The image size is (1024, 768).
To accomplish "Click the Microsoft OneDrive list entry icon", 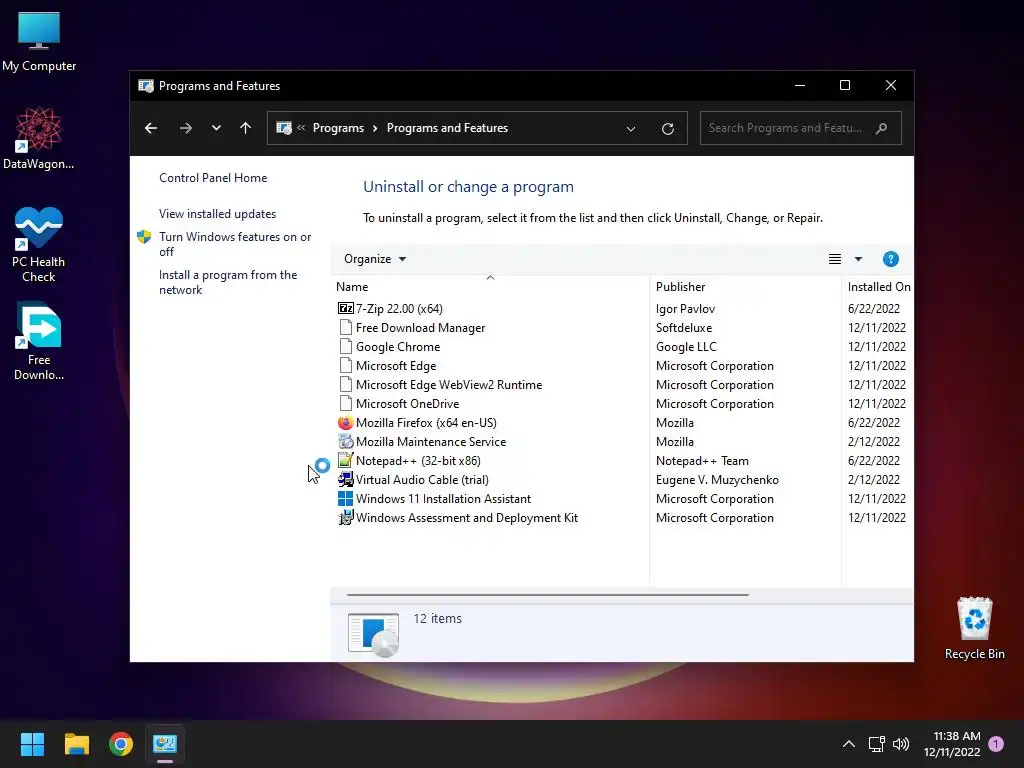I will (345, 404).
